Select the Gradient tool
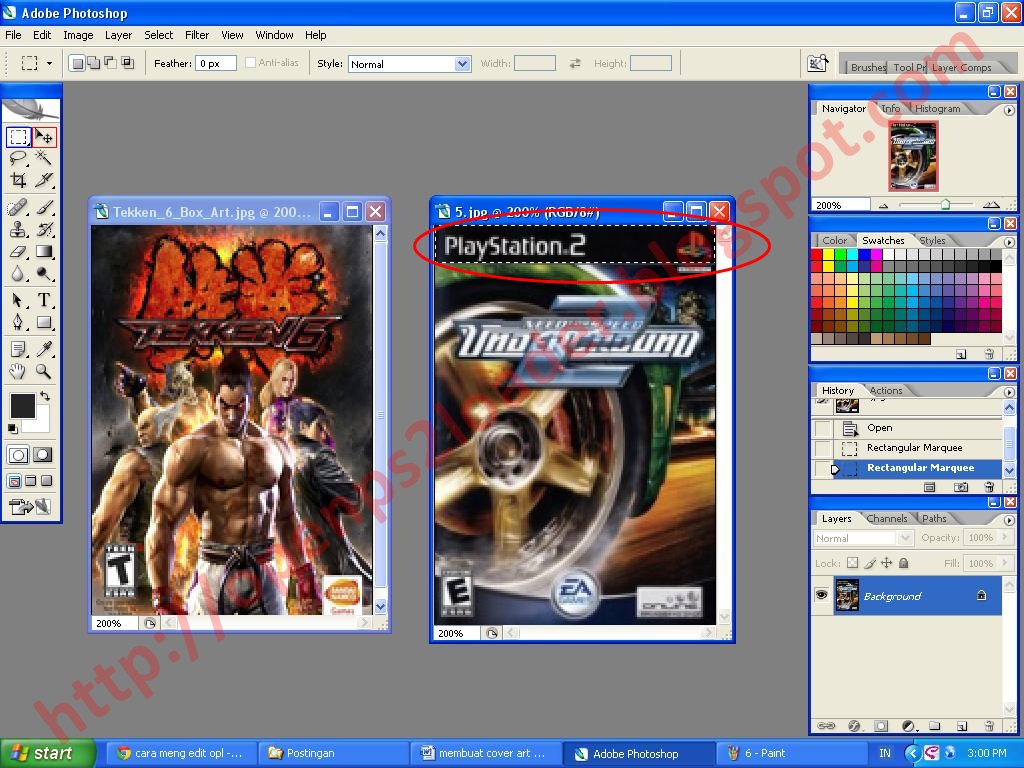 pos(44,251)
